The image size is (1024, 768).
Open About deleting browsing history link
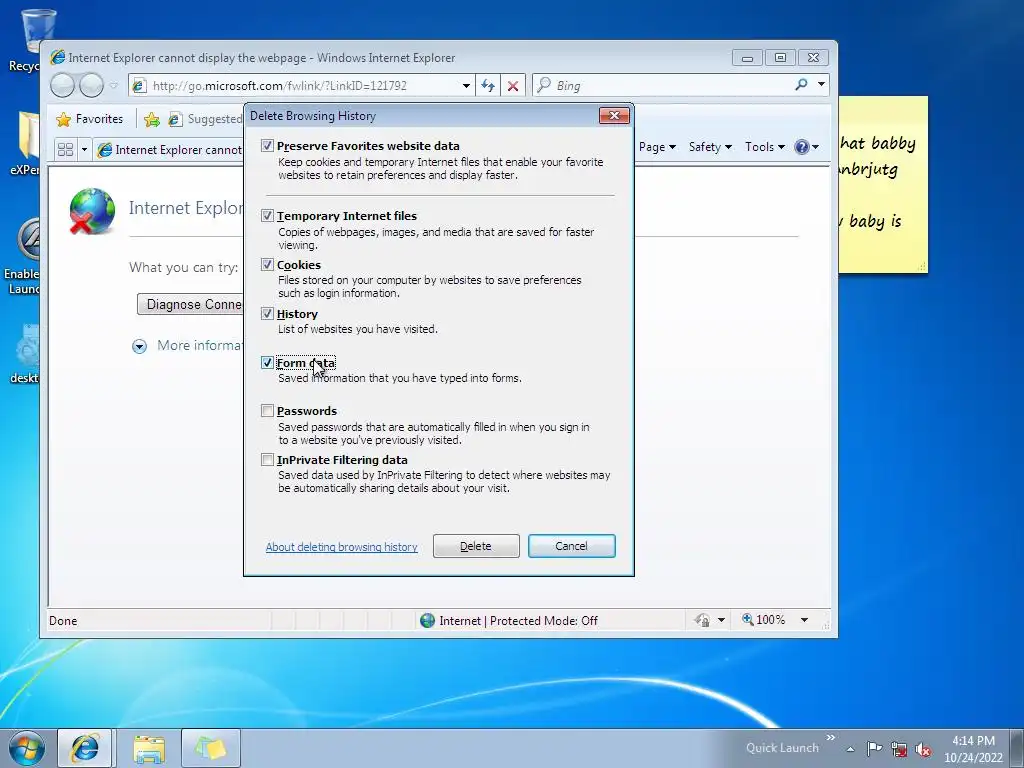pos(342,547)
